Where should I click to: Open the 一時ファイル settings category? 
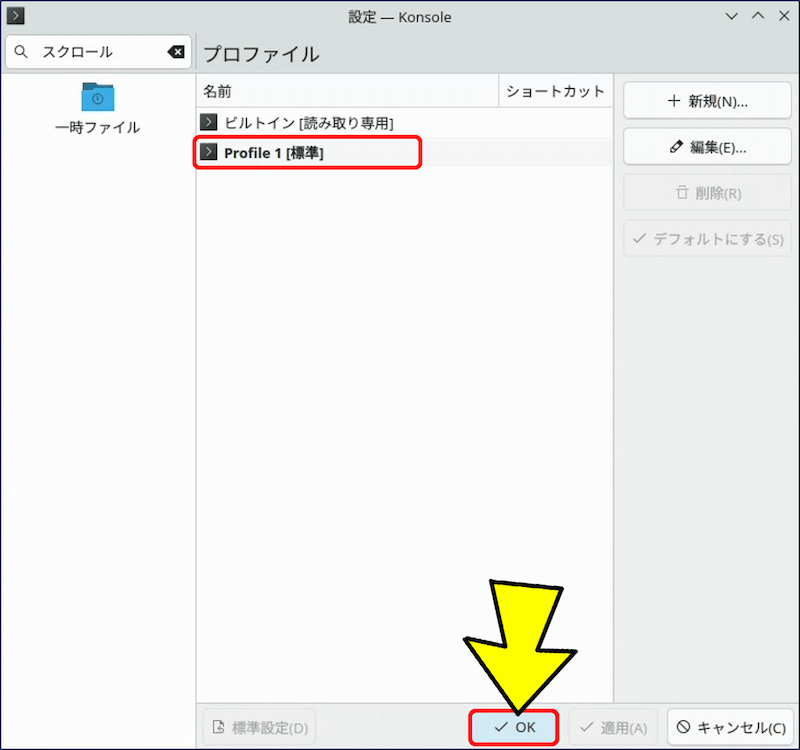pyautogui.click(x=98, y=108)
